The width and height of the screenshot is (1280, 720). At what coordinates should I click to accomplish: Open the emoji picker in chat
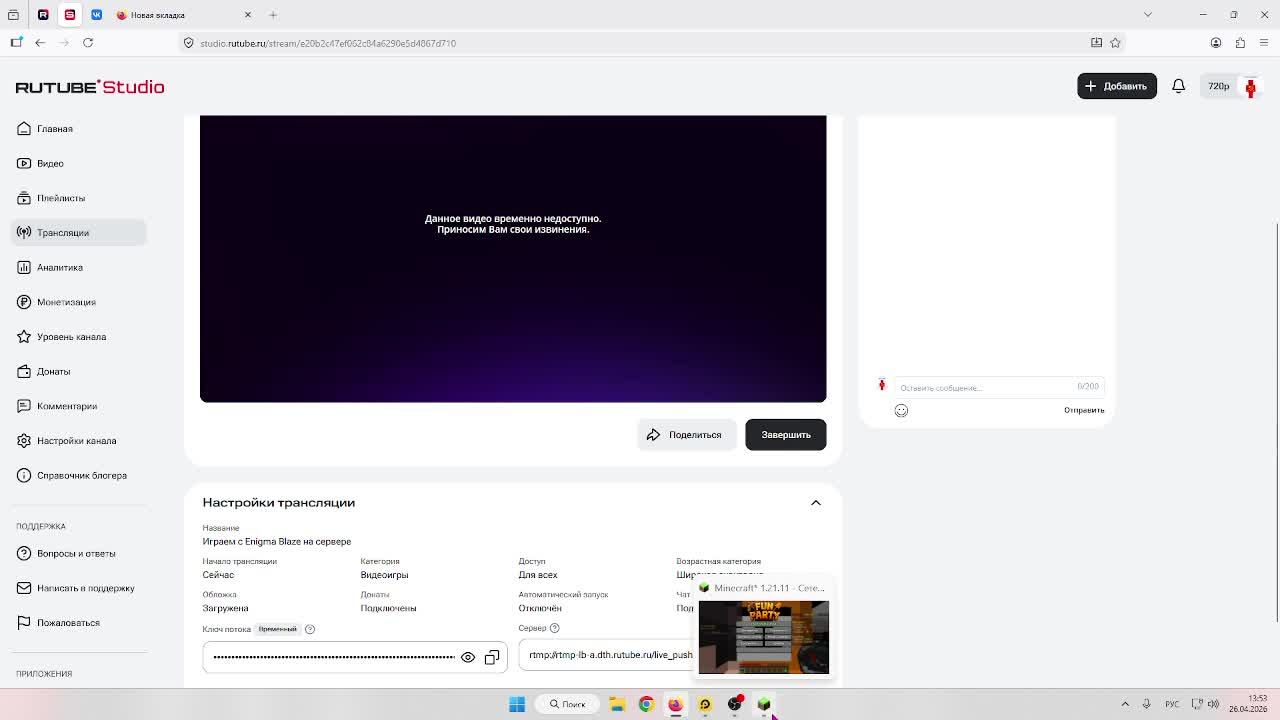(901, 411)
